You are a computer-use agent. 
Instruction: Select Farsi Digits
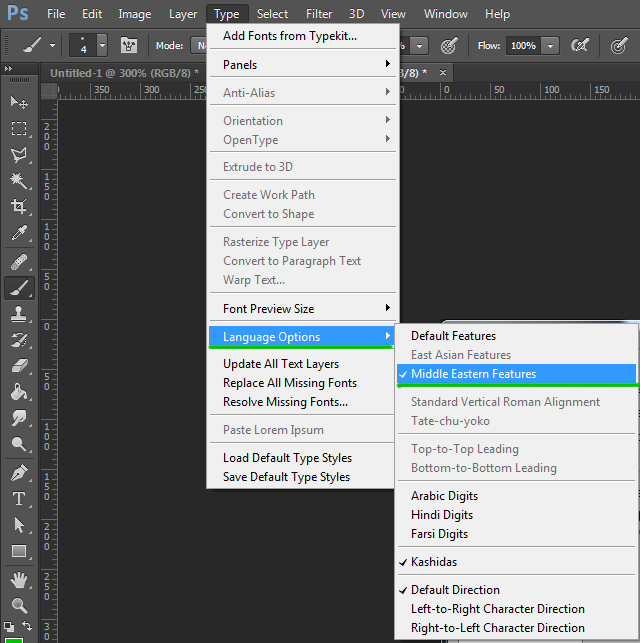516,534
